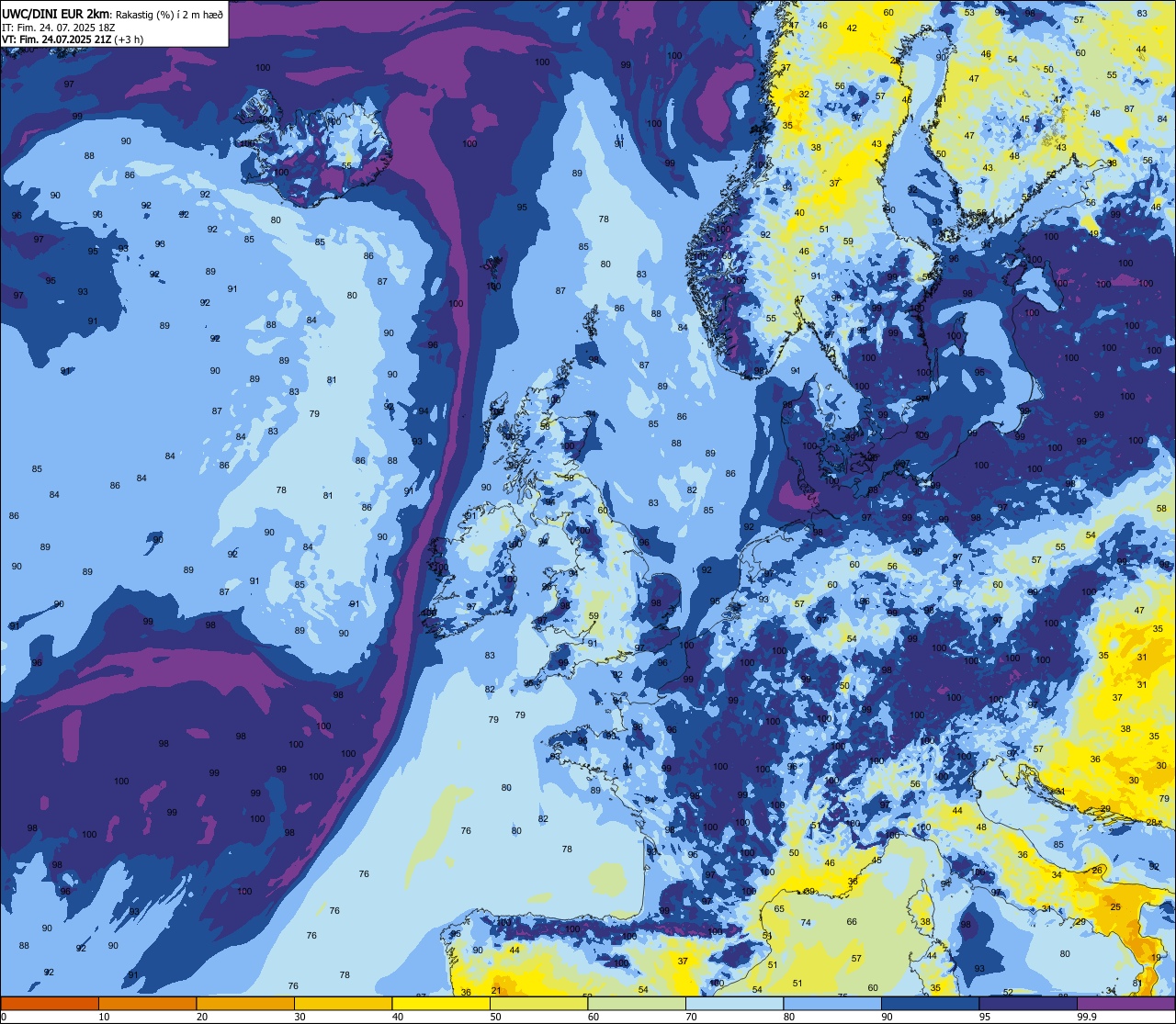1176x1024 pixels.
Task: Click the humidity value '74' on the map
Action: [806, 923]
